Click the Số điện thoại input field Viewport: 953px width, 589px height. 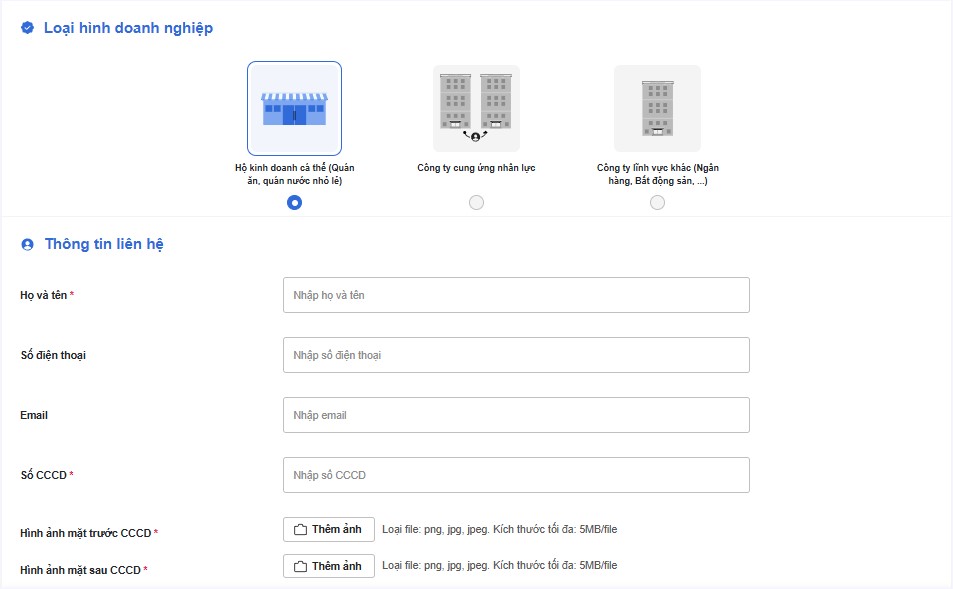pos(516,355)
